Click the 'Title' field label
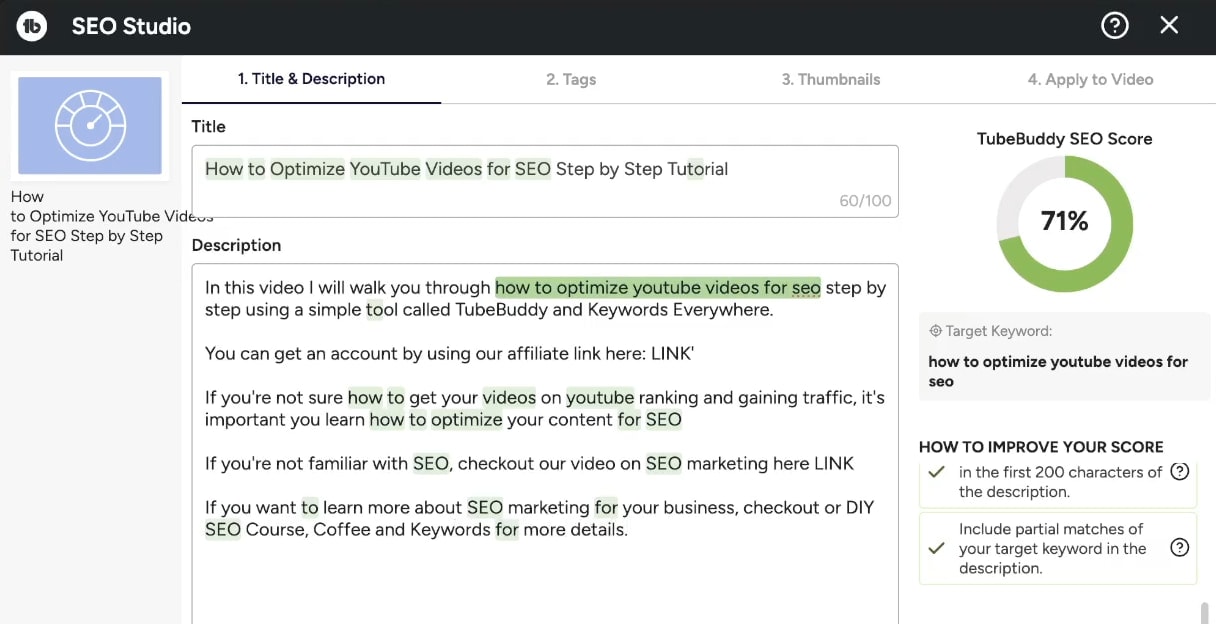The width and height of the screenshot is (1216, 624). 209,126
